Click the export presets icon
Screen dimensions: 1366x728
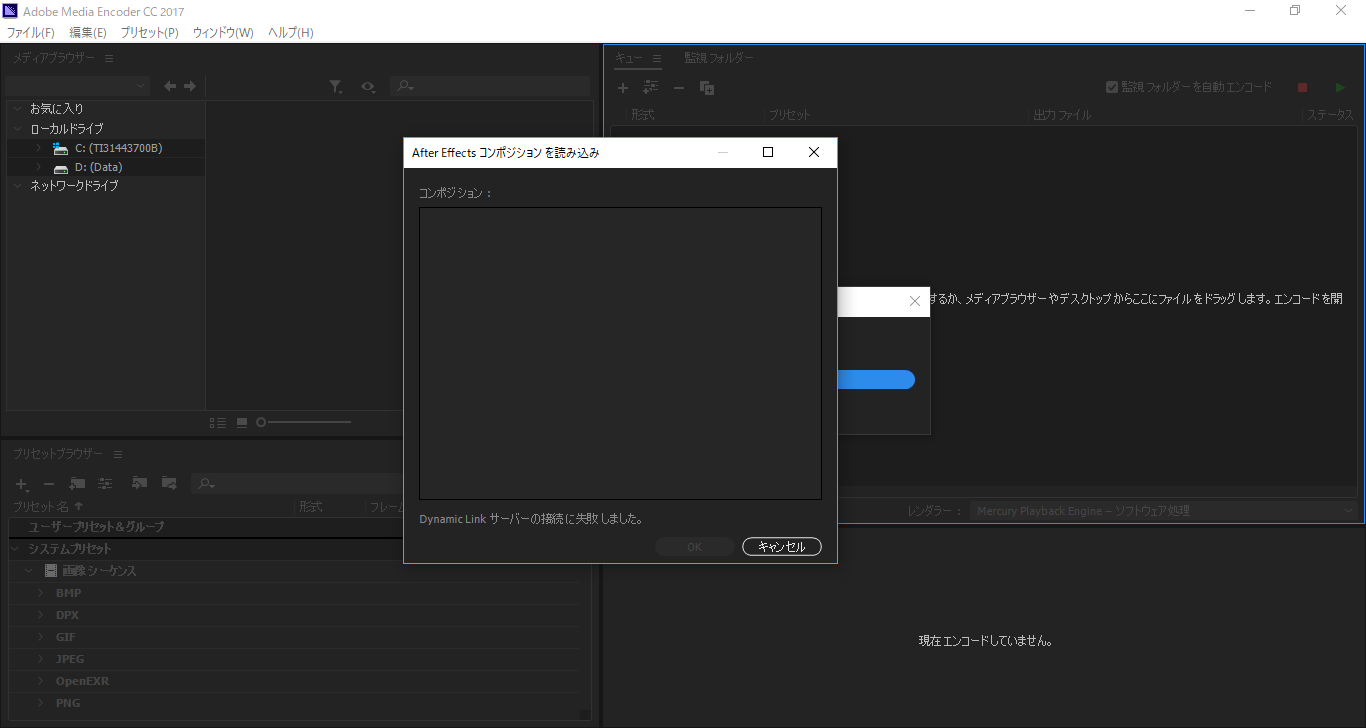tap(169, 484)
